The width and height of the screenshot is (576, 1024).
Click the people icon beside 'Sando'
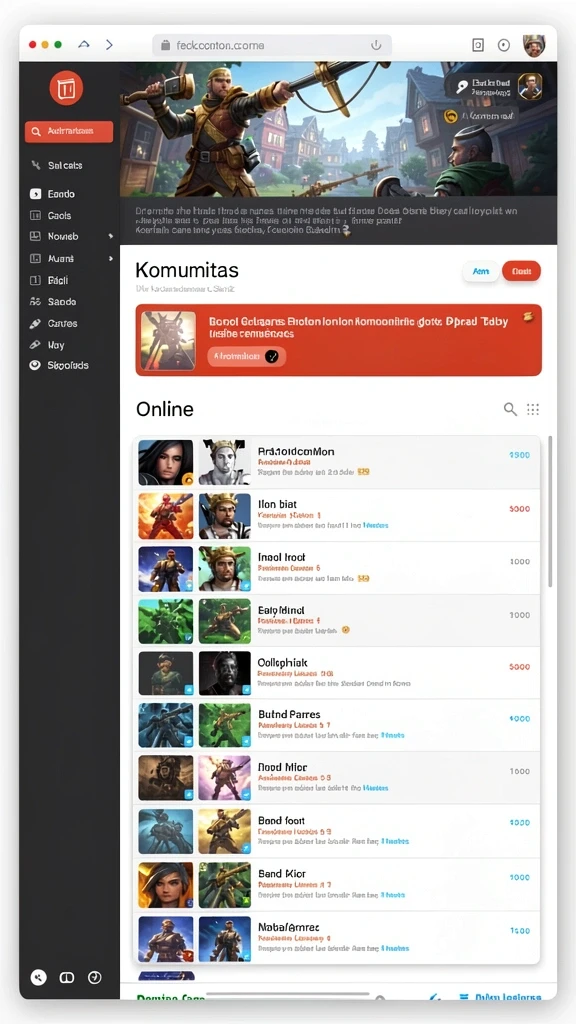(35, 302)
